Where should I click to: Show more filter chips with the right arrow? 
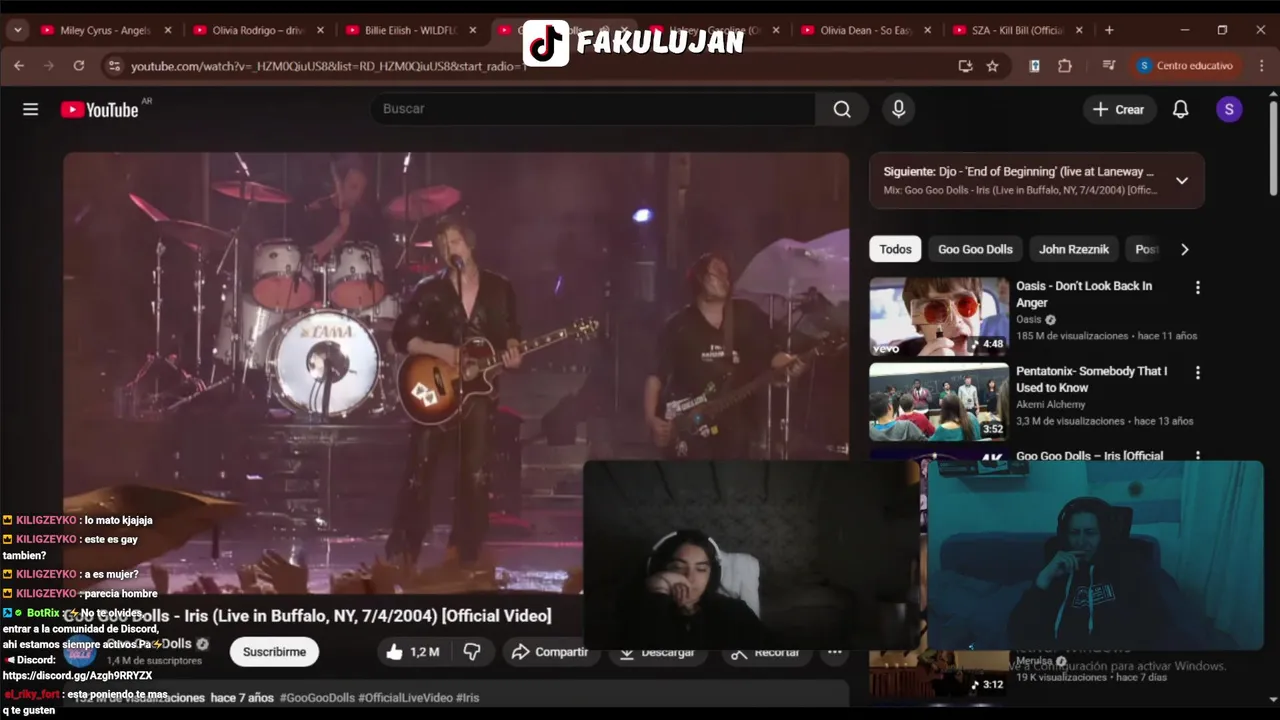pos(1184,249)
